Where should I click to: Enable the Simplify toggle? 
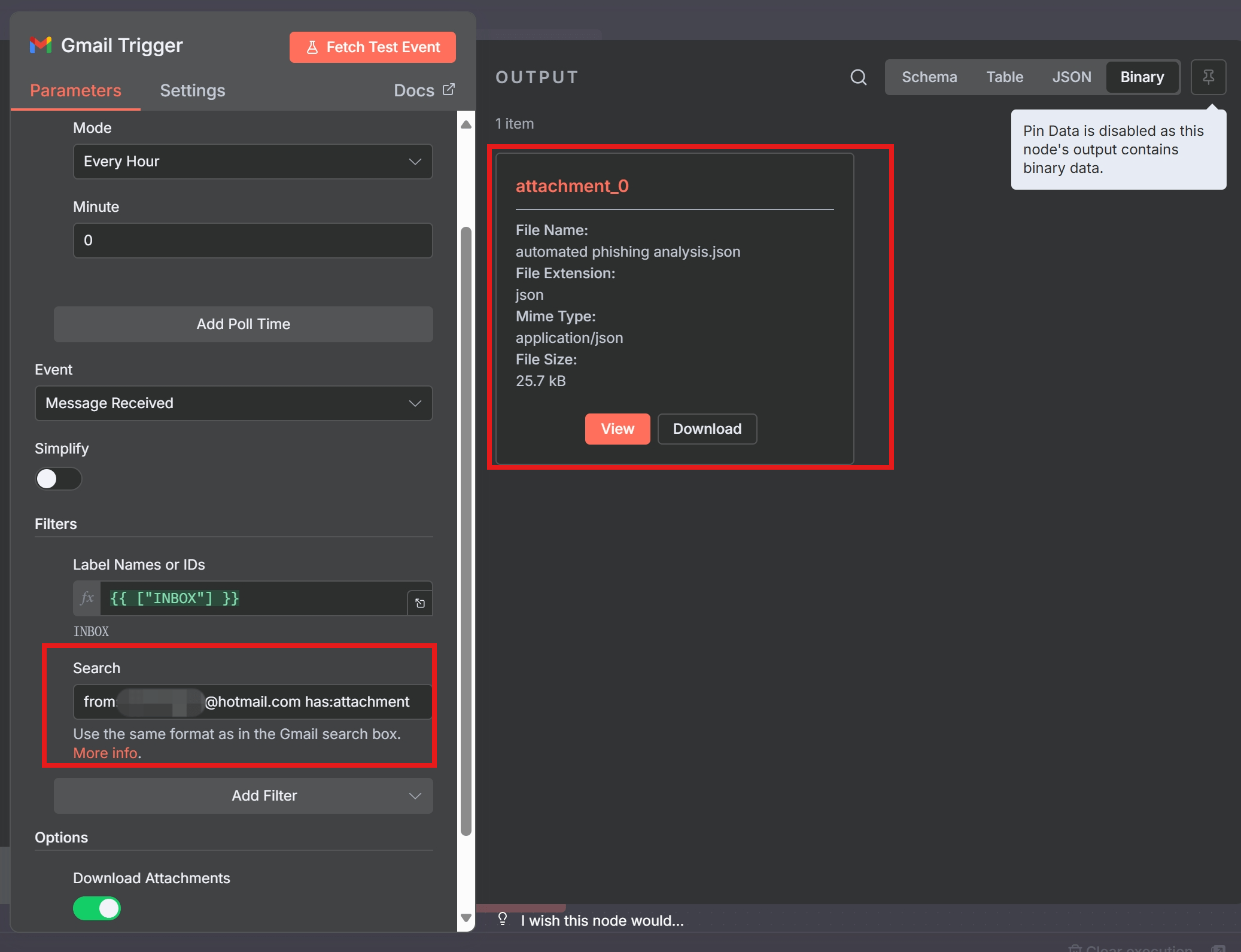pyautogui.click(x=58, y=479)
